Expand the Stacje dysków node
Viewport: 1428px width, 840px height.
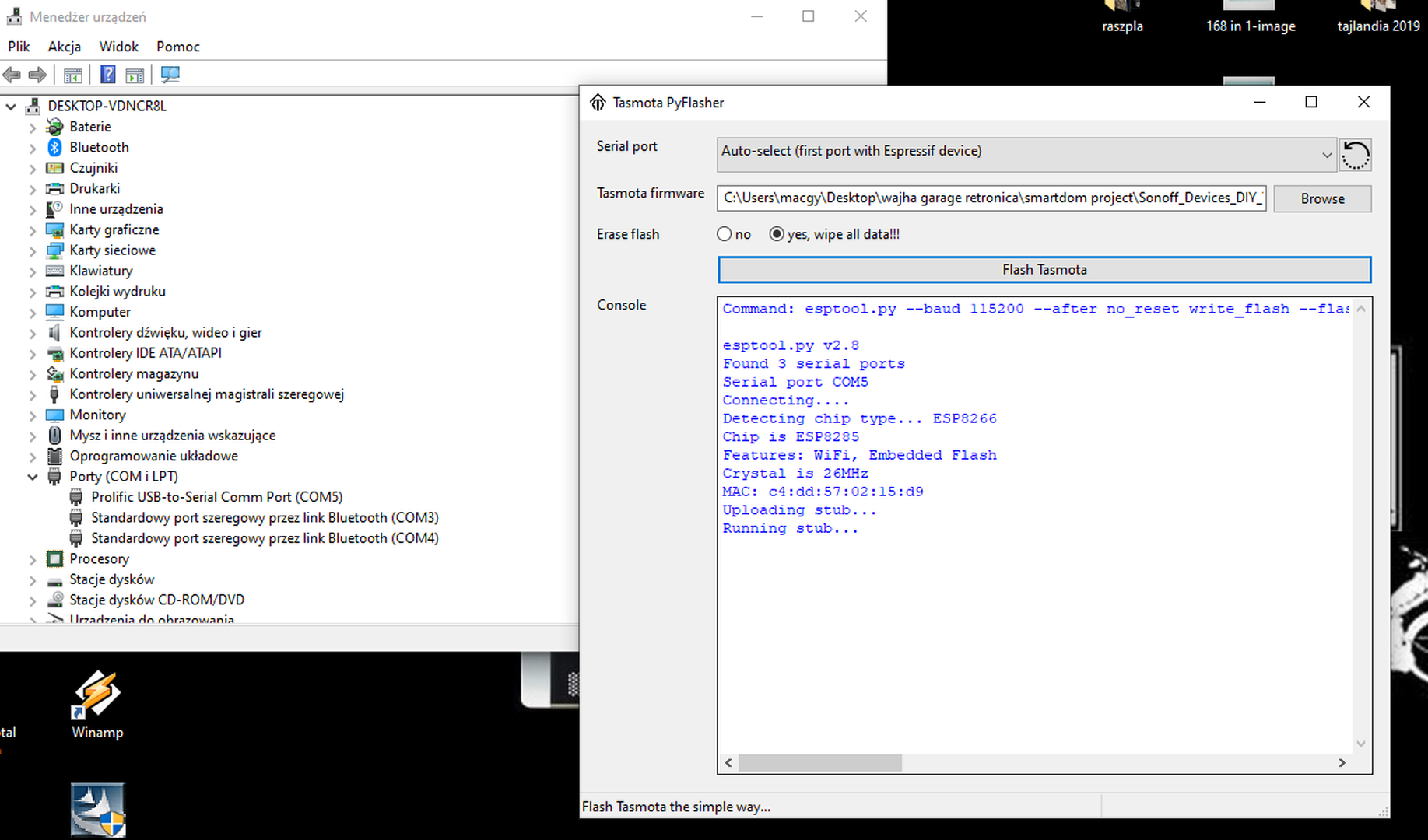coord(33,579)
